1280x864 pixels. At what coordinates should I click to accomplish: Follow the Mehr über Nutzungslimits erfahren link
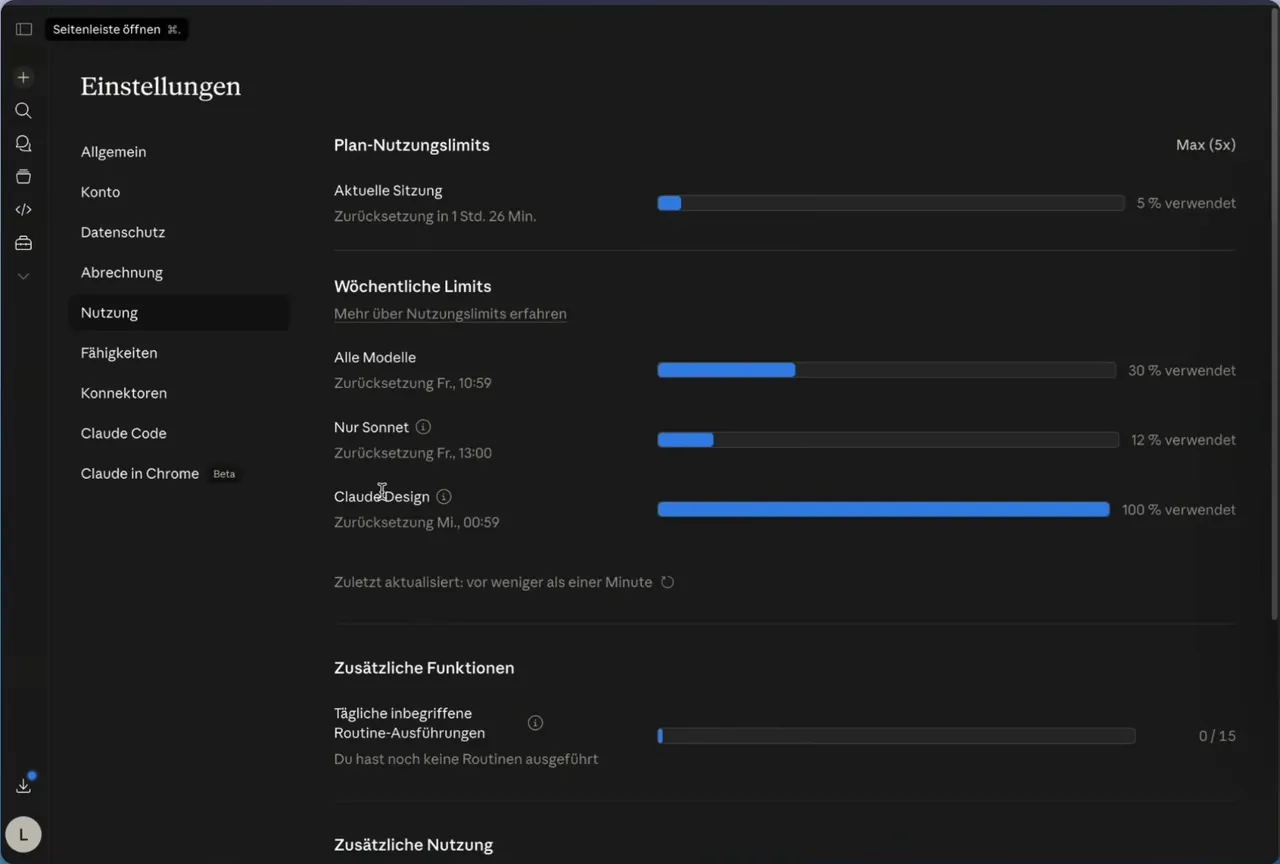(x=450, y=314)
